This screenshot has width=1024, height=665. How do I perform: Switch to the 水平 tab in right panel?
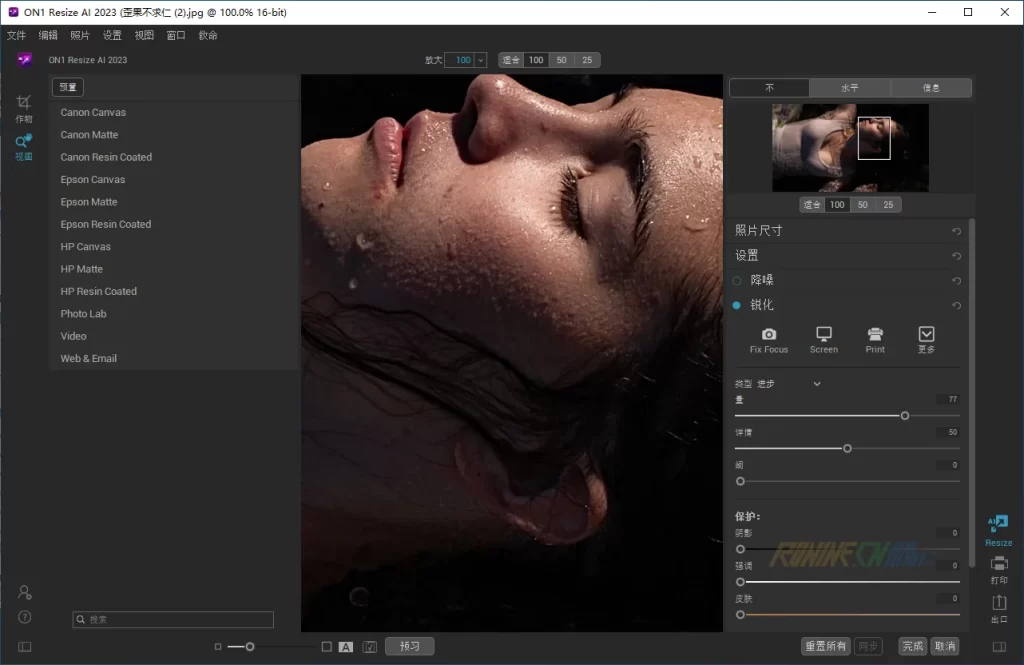(849, 88)
